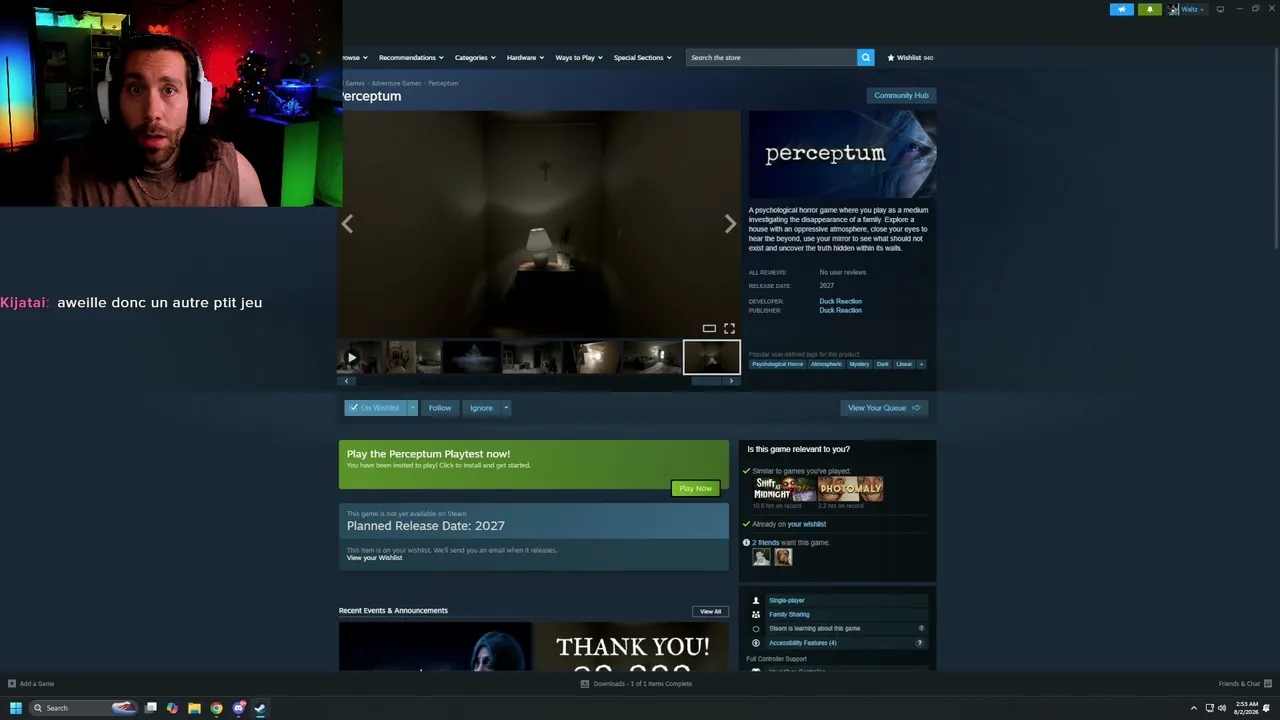Screen dimensions: 1280x720
Task: Expand the Ignore options dropdown arrow
Action: (x=506, y=408)
